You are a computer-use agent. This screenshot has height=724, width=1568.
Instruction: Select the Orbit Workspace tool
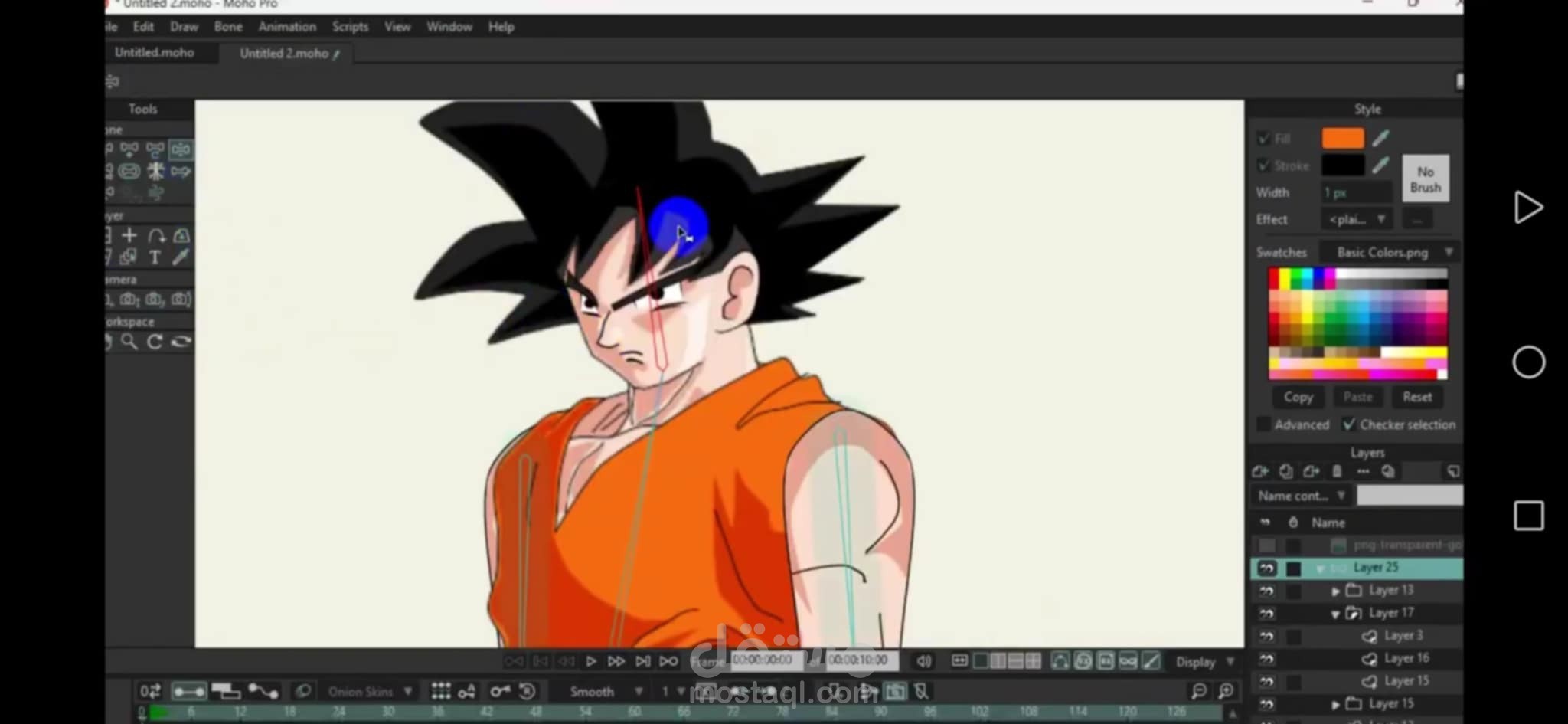pos(181,342)
